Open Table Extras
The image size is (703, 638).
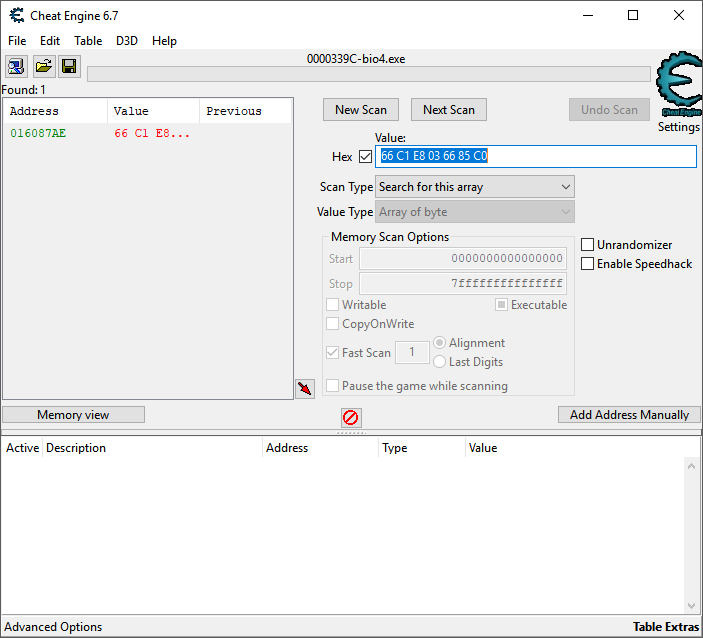click(x=666, y=627)
